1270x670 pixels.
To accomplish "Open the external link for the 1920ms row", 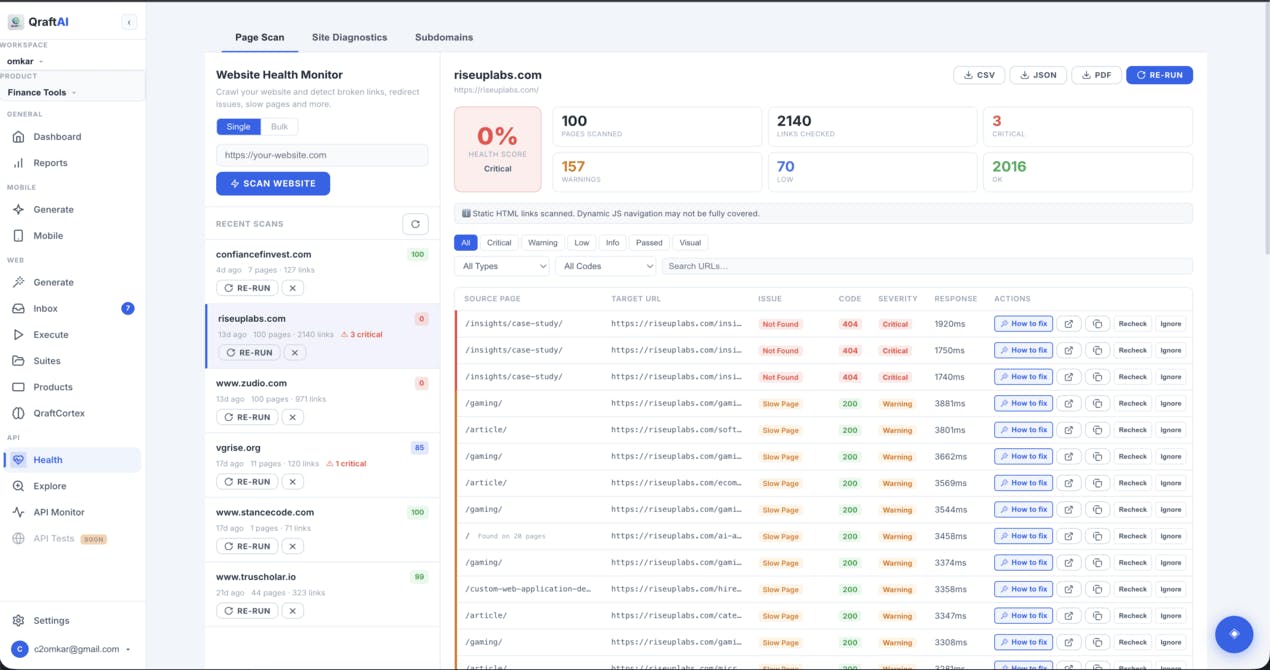I will tap(1069, 324).
